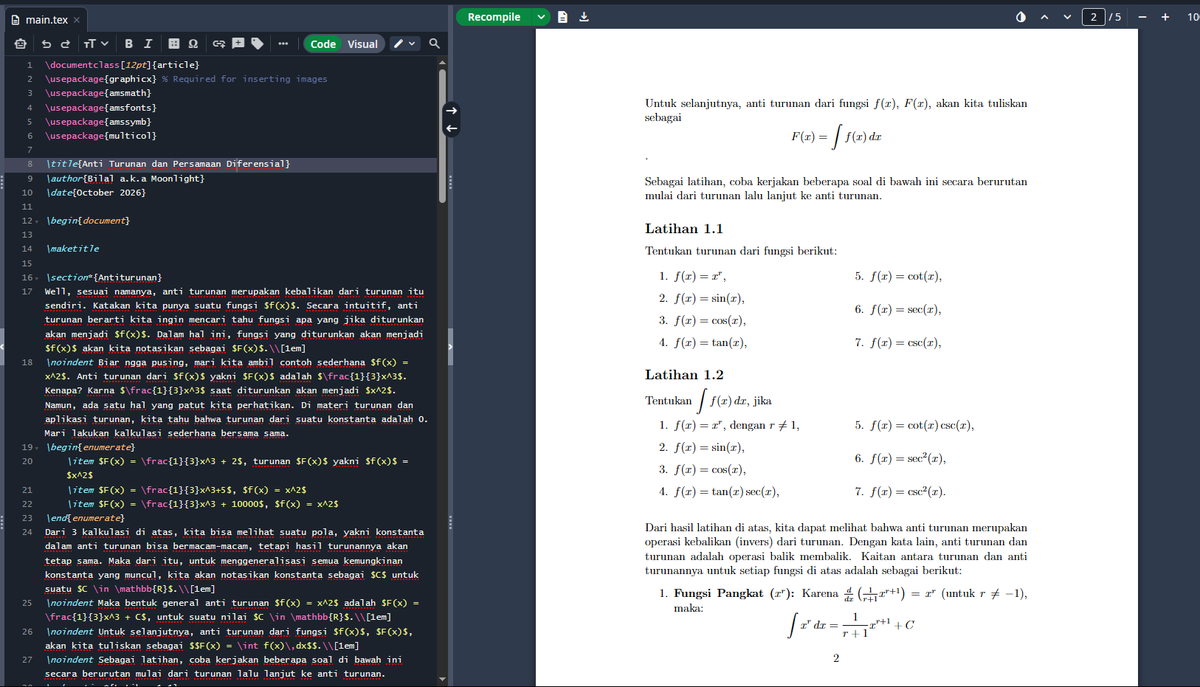The image size is (1200, 687).
Task: Go to the previous PDF page
Action: pos(1043,17)
